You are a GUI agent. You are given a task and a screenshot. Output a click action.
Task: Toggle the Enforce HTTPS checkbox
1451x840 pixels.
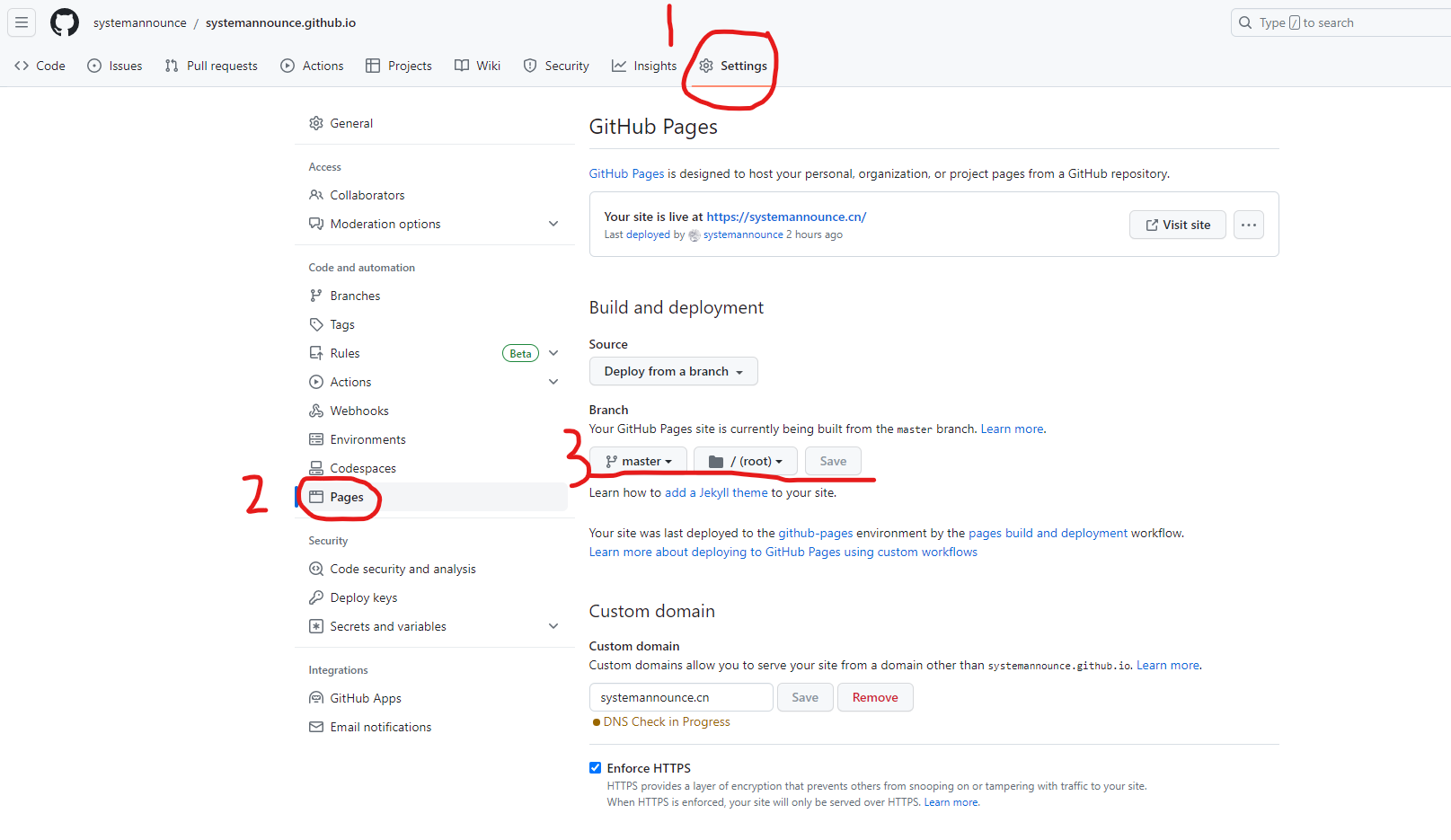click(x=595, y=768)
